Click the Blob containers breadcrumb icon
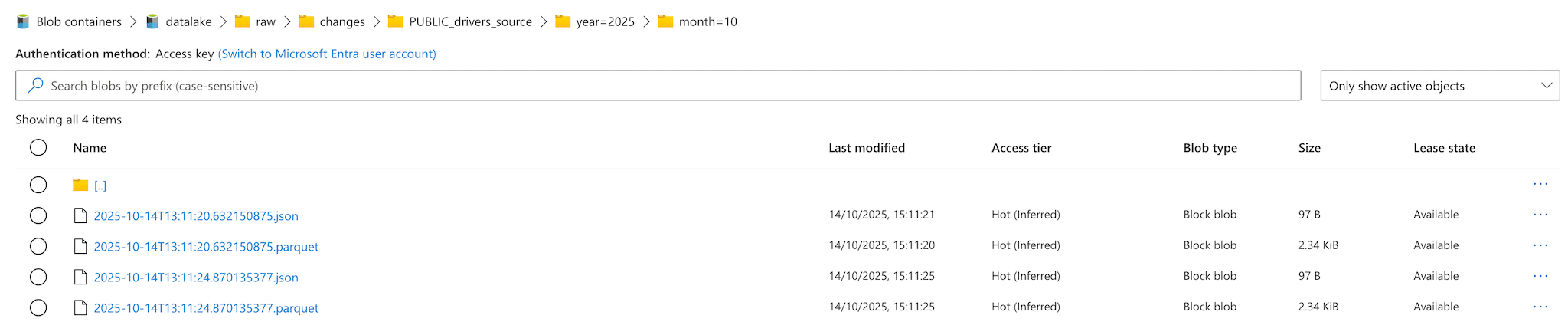1568x335 pixels. pyautogui.click(x=23, y=21)
